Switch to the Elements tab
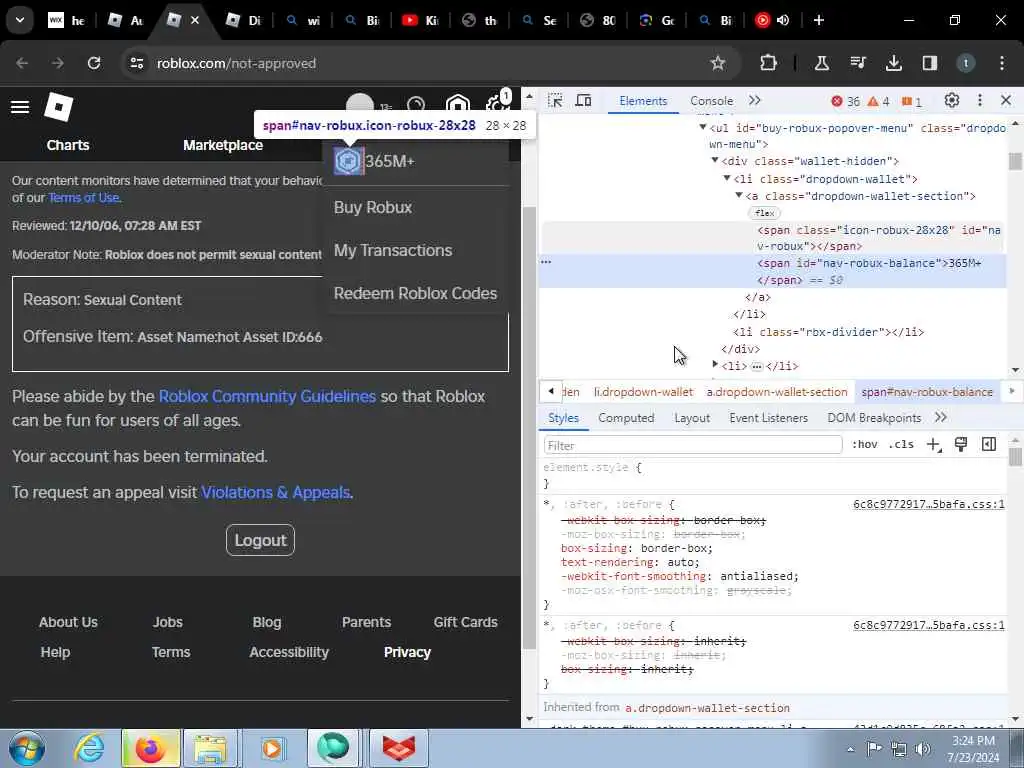Image resolution: width=1024 pixels, height=768 pixels. pyautogui.click(x=643, y=101)
